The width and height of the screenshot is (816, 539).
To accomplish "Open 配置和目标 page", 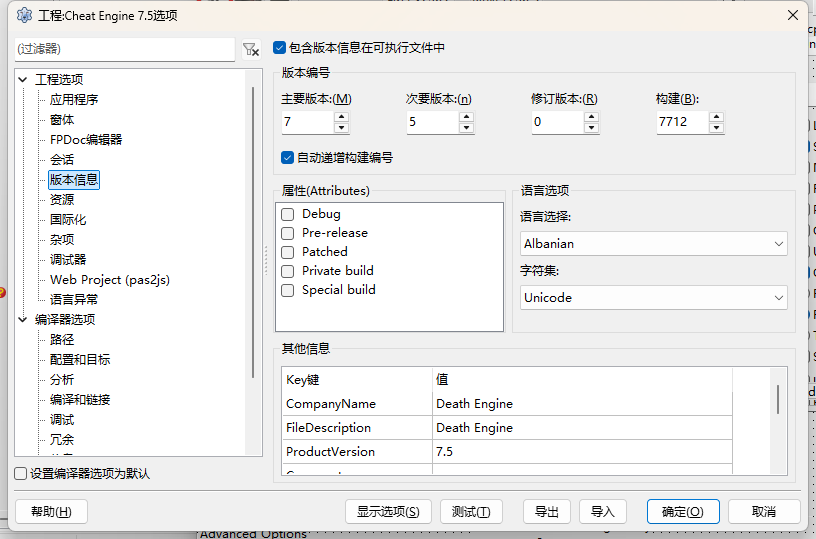I will tap(80, 360).
